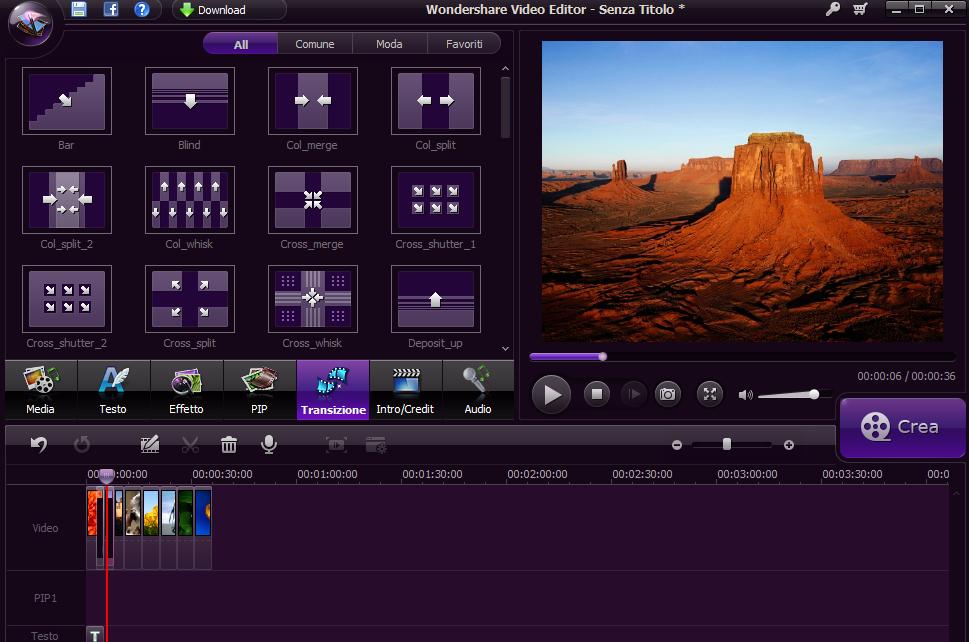Click the key registration icon
Screen dimensions: 969x642
[832, 10]
